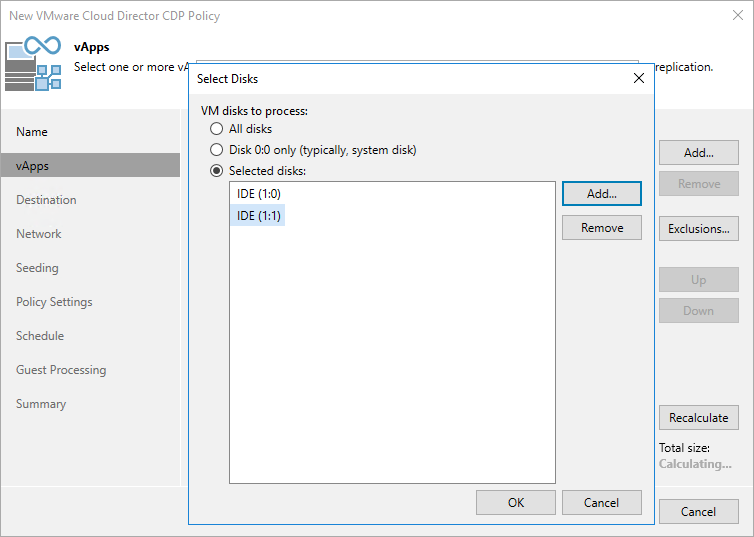Click the Up button in the wizard
754x537 pixels.
(x=699, y=279)
